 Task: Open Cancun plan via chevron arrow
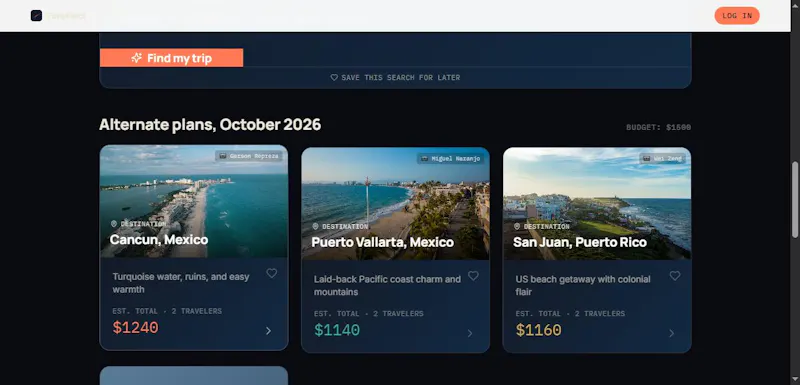(268, 331)
